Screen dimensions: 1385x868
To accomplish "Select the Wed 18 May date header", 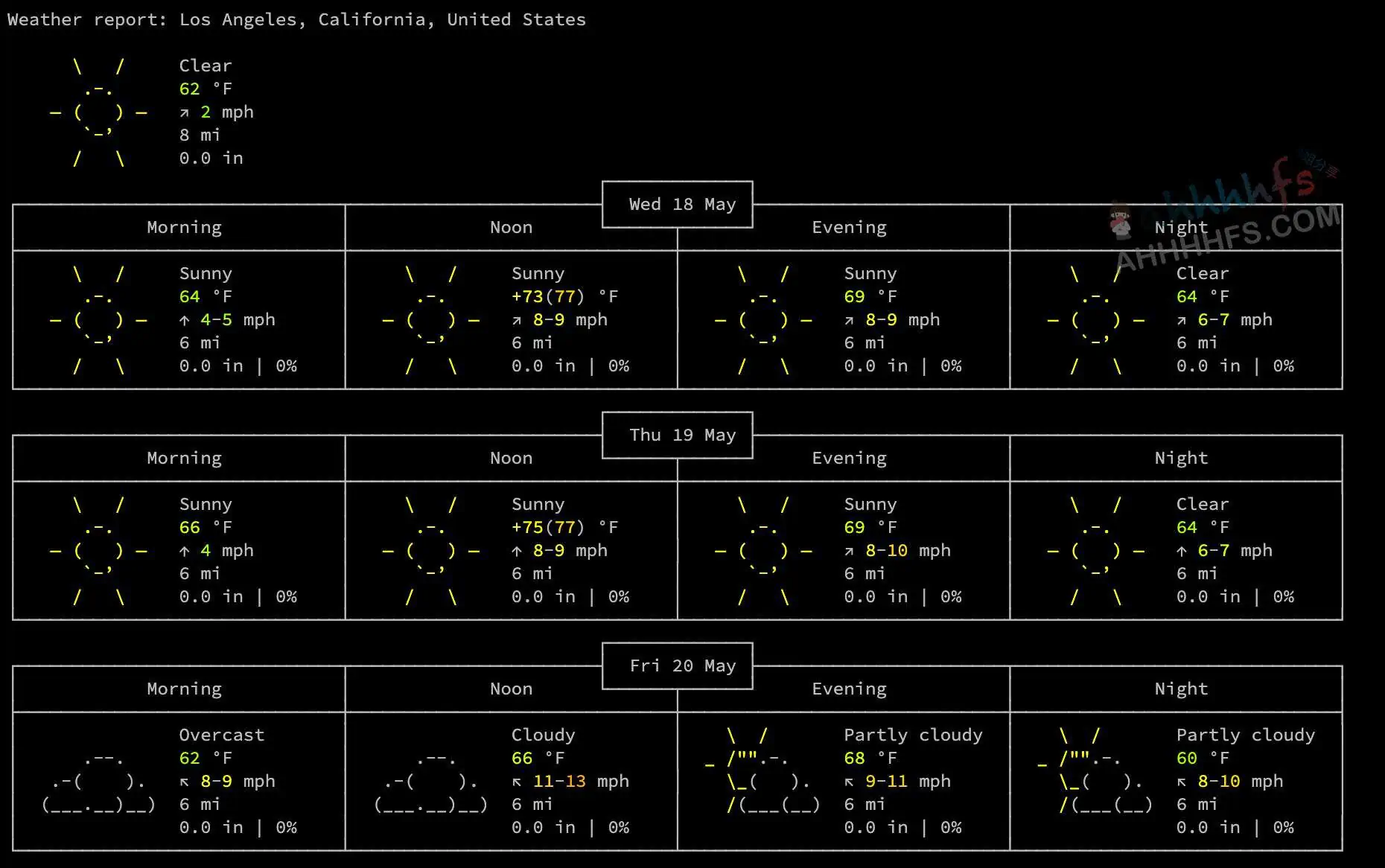I will click(x=681, y=205).
